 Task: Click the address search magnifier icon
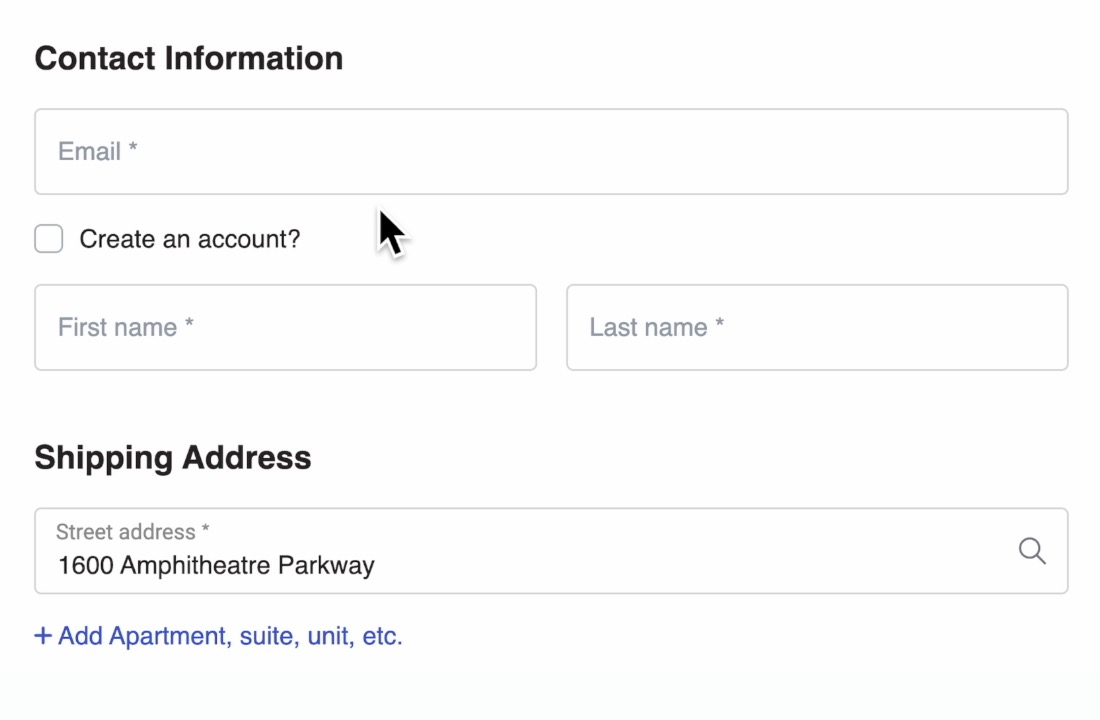coord(1032,551)
